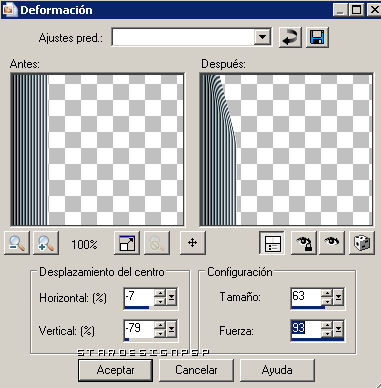This screenshot has width=381, height=388.
Task: Click the navigate crosshair arrows icon
Action: click(193, 243)
